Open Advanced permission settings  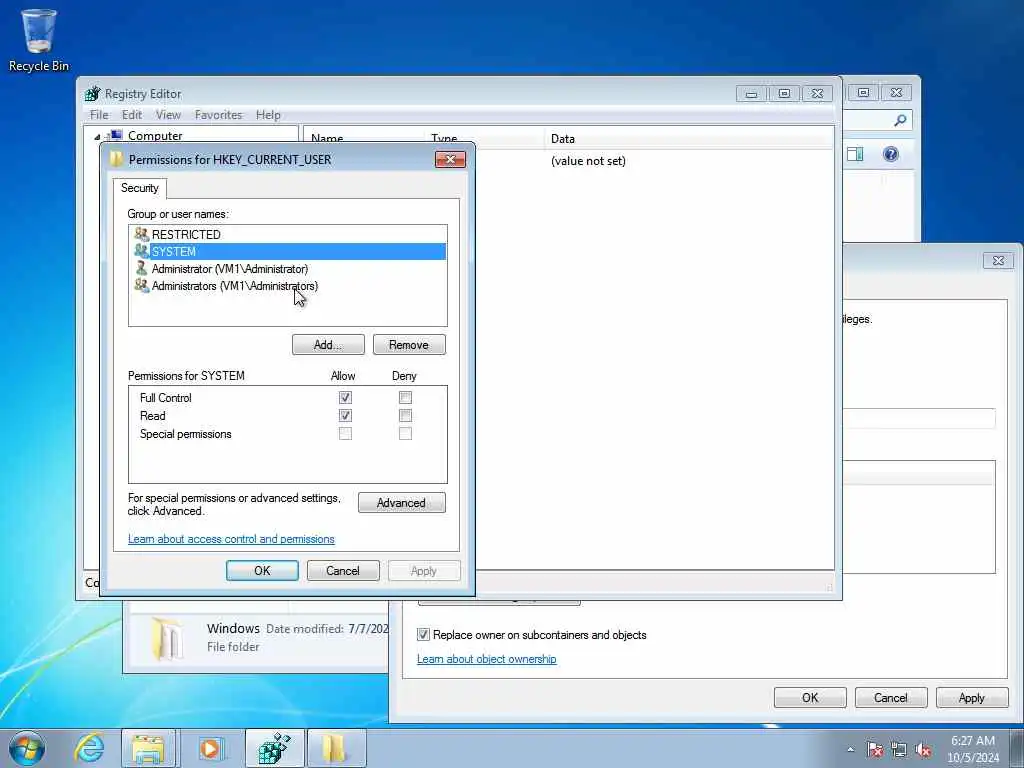pyautogui.click(x=402, y=503)
